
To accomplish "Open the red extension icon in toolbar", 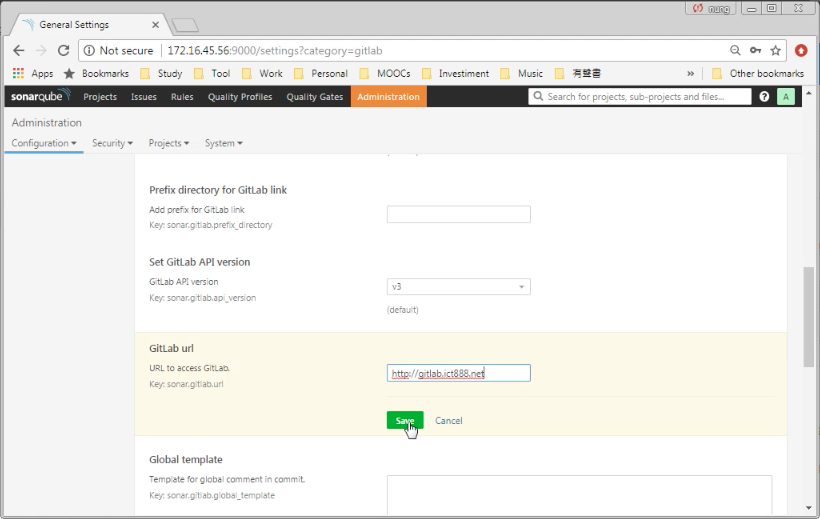I will (x=801, y=50).
